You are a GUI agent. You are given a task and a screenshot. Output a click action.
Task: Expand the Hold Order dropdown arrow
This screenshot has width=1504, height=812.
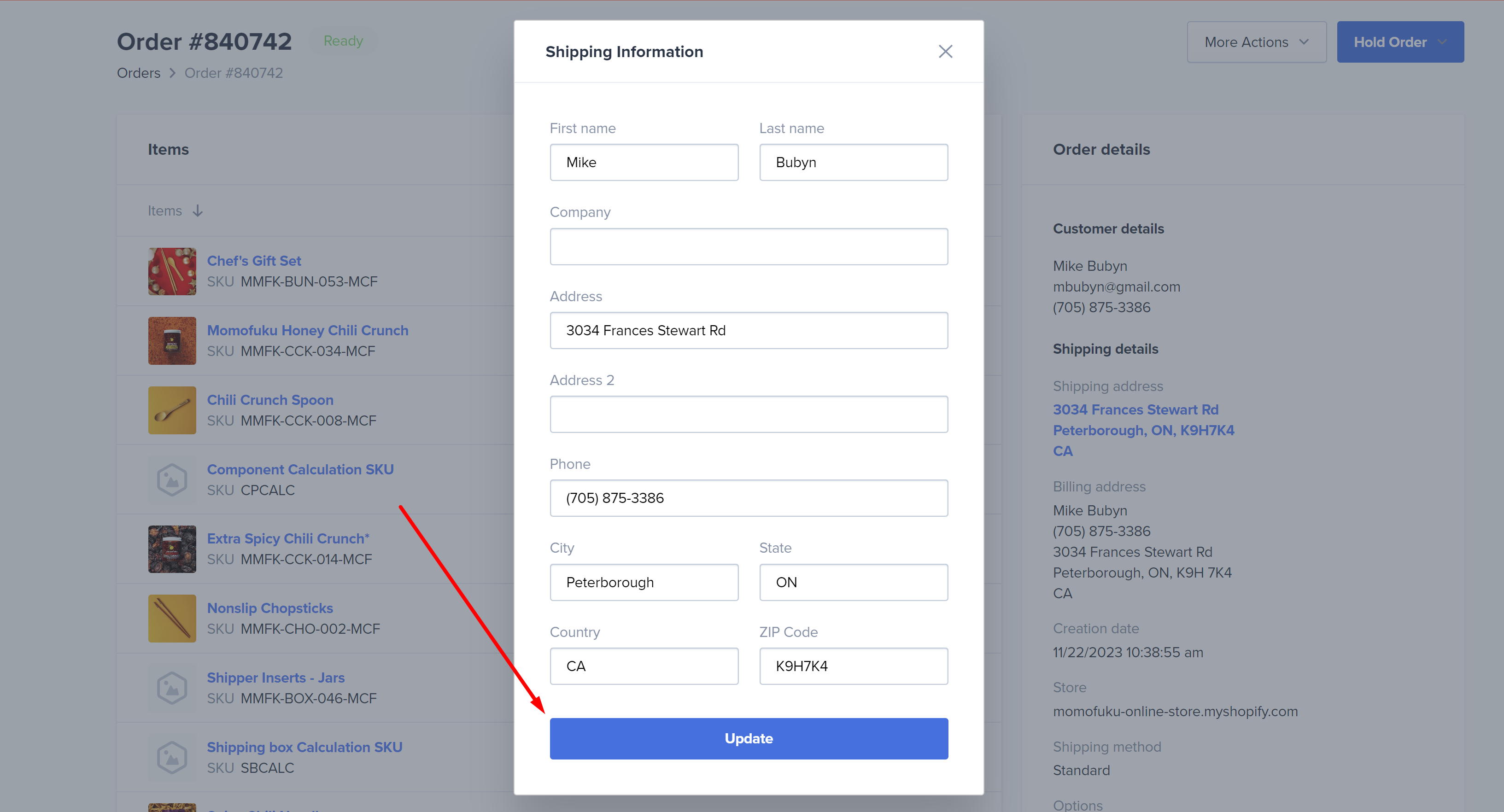coord(1443,42)
